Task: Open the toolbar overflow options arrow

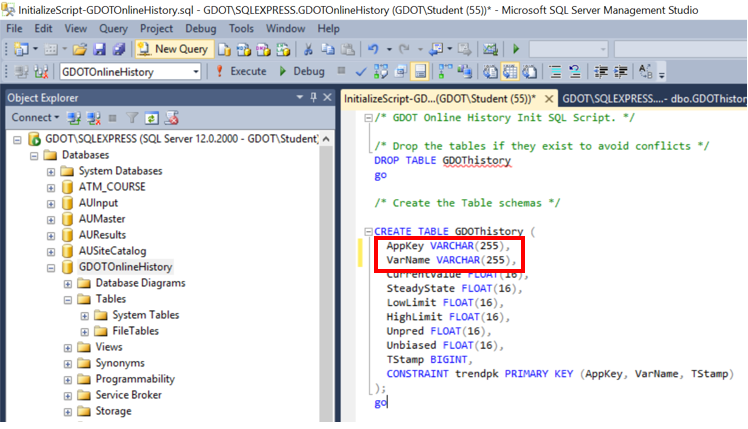Action: pos(662,74)
